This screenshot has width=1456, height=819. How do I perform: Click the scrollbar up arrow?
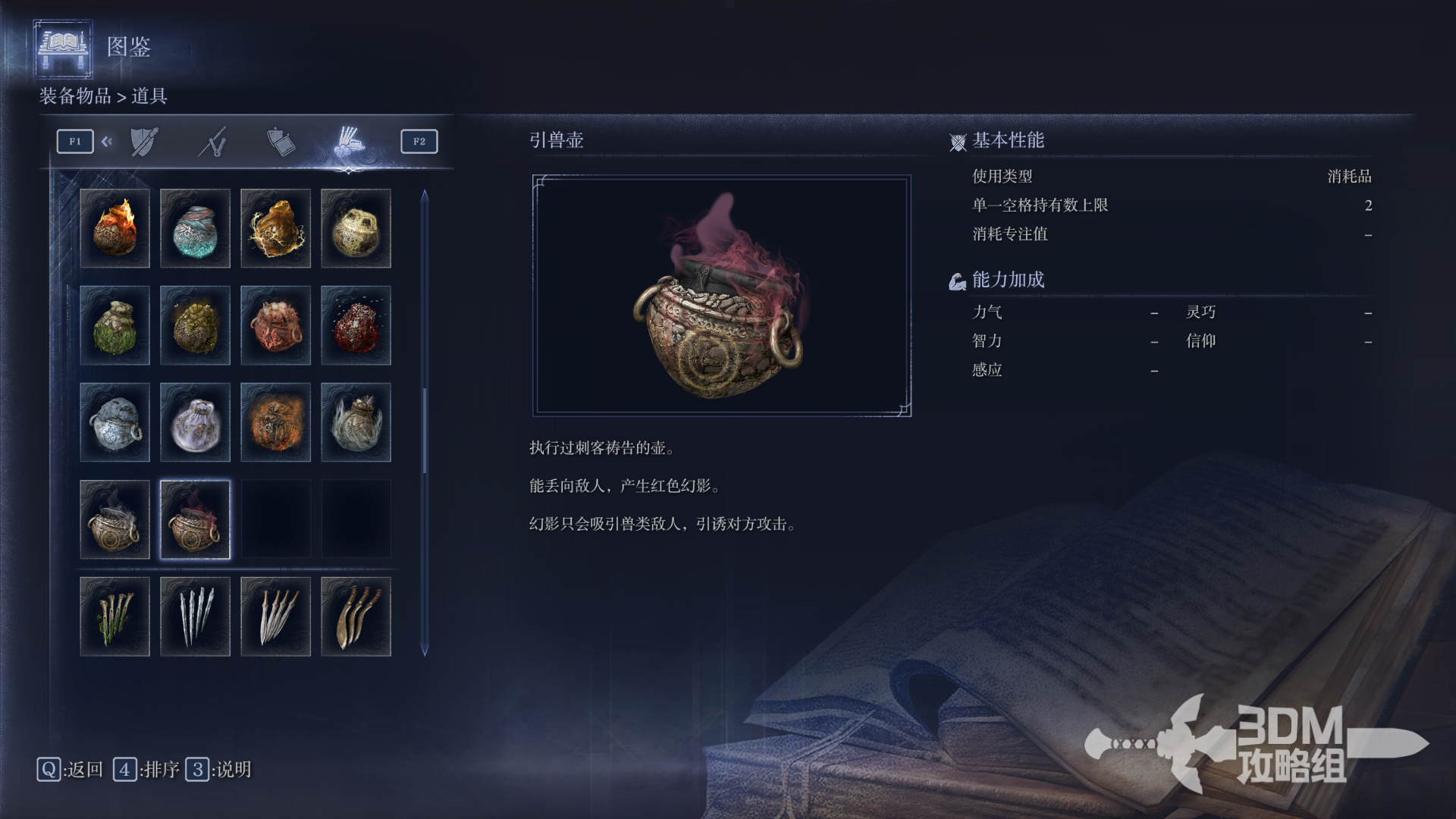pyautogui.click(x=425, y=196)
